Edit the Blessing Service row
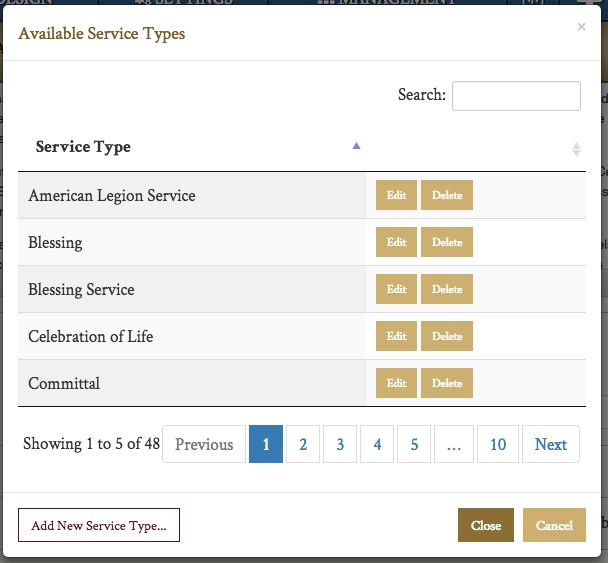Screen dimensions: 608x563 (x=396, y=290)
